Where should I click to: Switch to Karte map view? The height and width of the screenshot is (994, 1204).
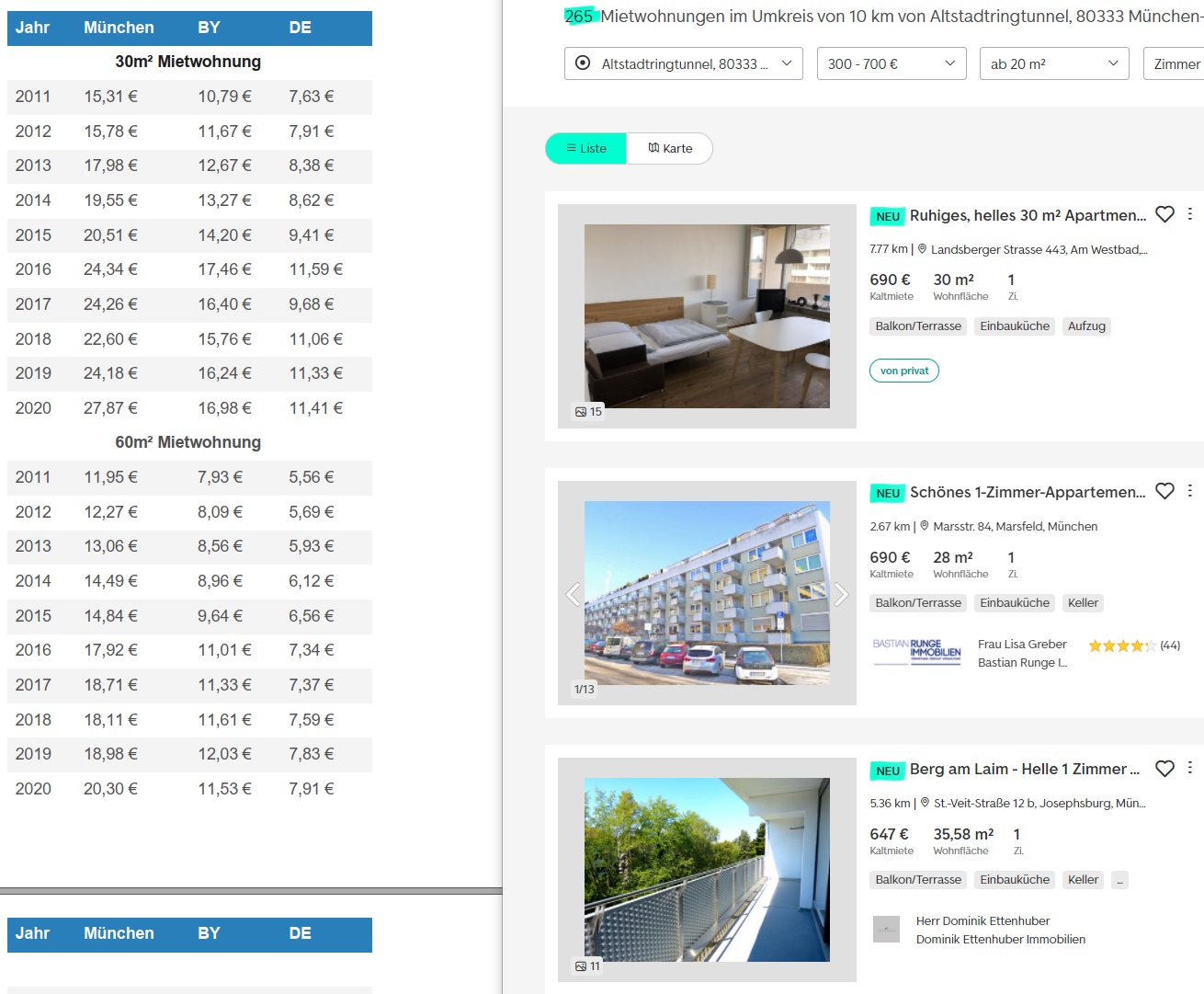pyautogui.click(x=670, y=148)
